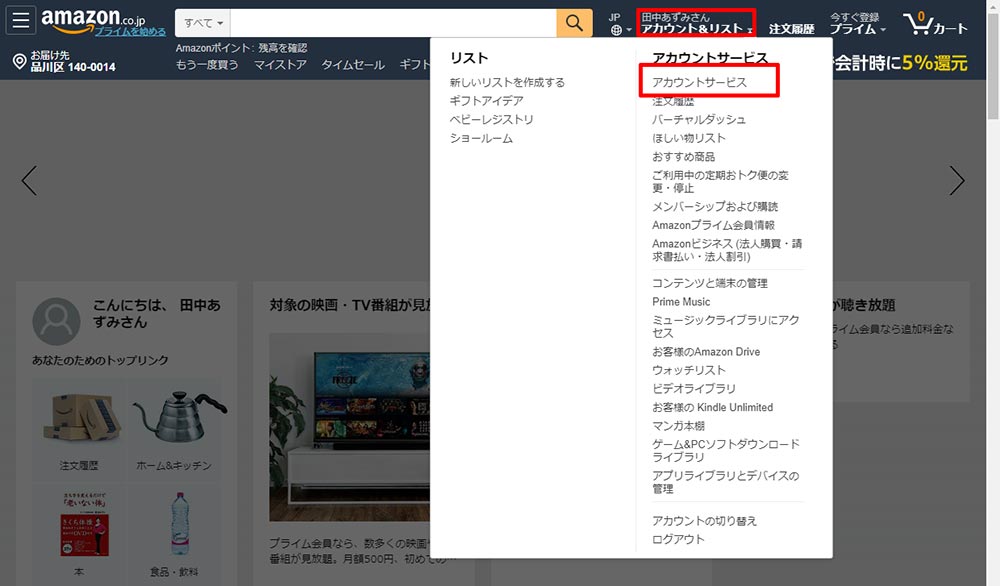Open the hamburger menu icon
1000x586 pixels.
click(20, 20)
